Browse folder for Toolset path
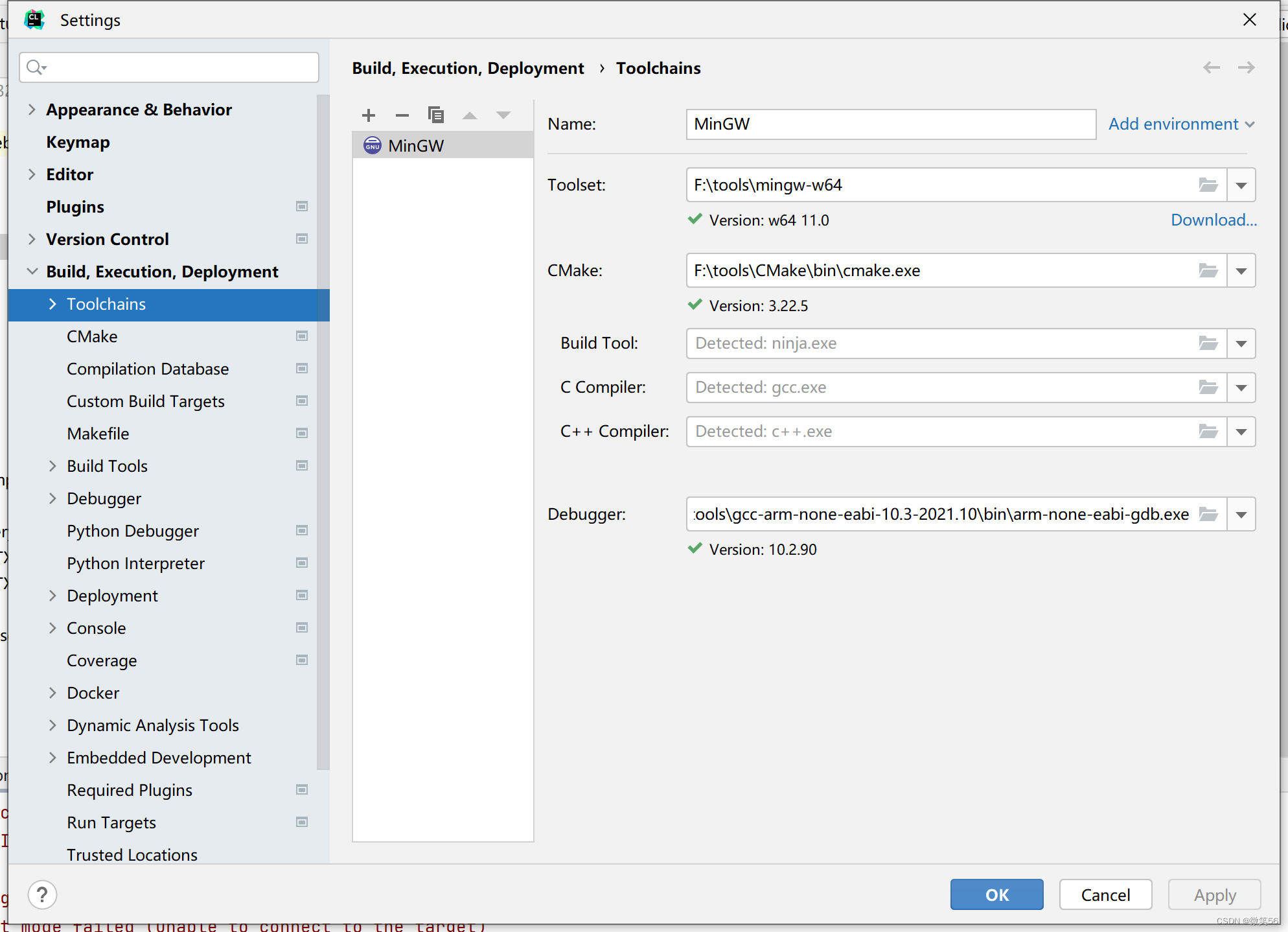 coord(1208,185)
